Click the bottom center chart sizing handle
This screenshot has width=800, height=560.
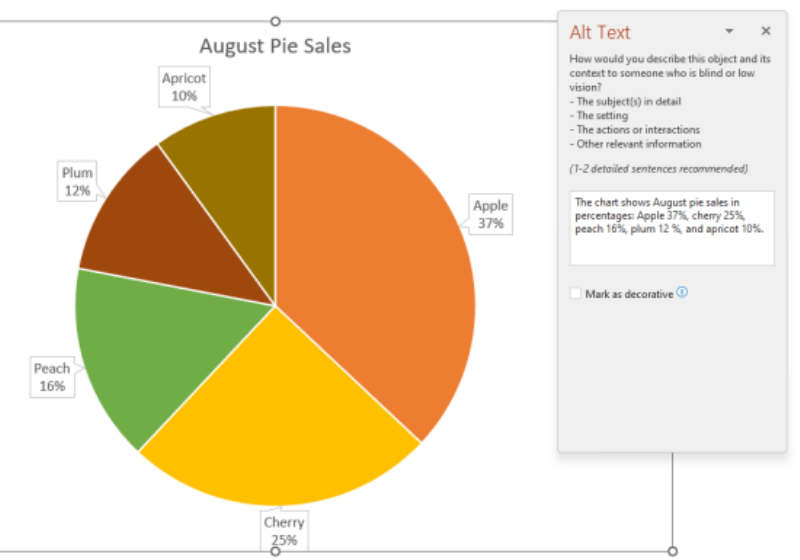tap(276, 551)
